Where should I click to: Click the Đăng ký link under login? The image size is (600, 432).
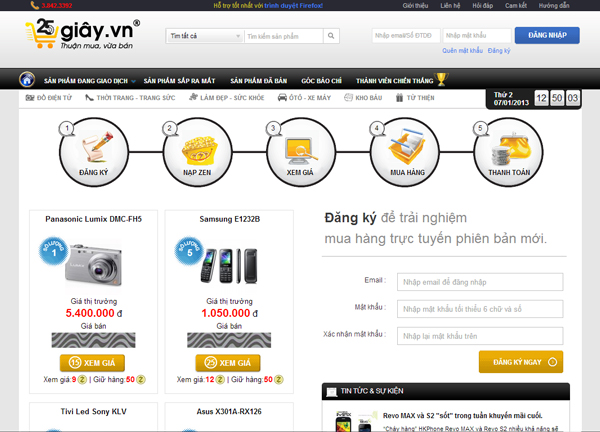click(499, 51)
